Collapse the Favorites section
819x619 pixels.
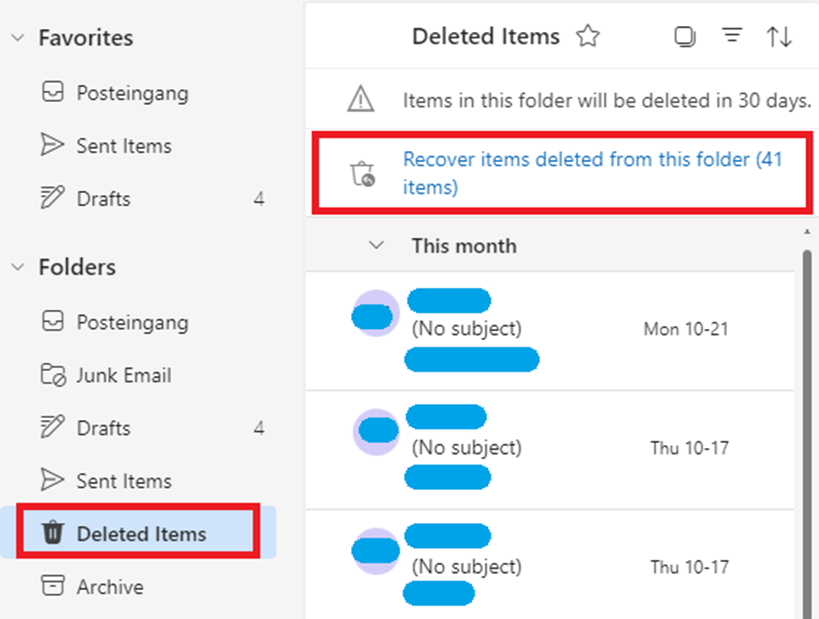(x=17, y=37)
